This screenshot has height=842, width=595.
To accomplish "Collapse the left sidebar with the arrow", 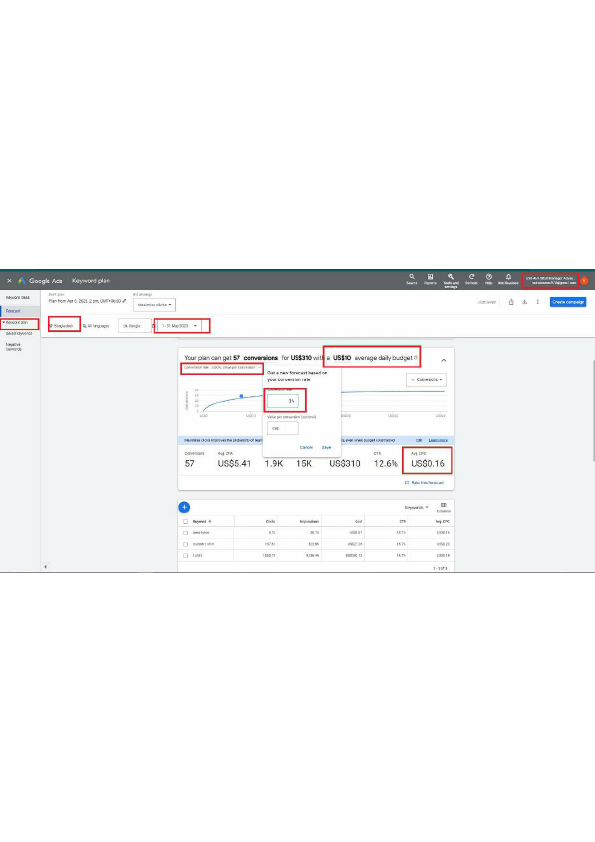I will pos(45,567).
